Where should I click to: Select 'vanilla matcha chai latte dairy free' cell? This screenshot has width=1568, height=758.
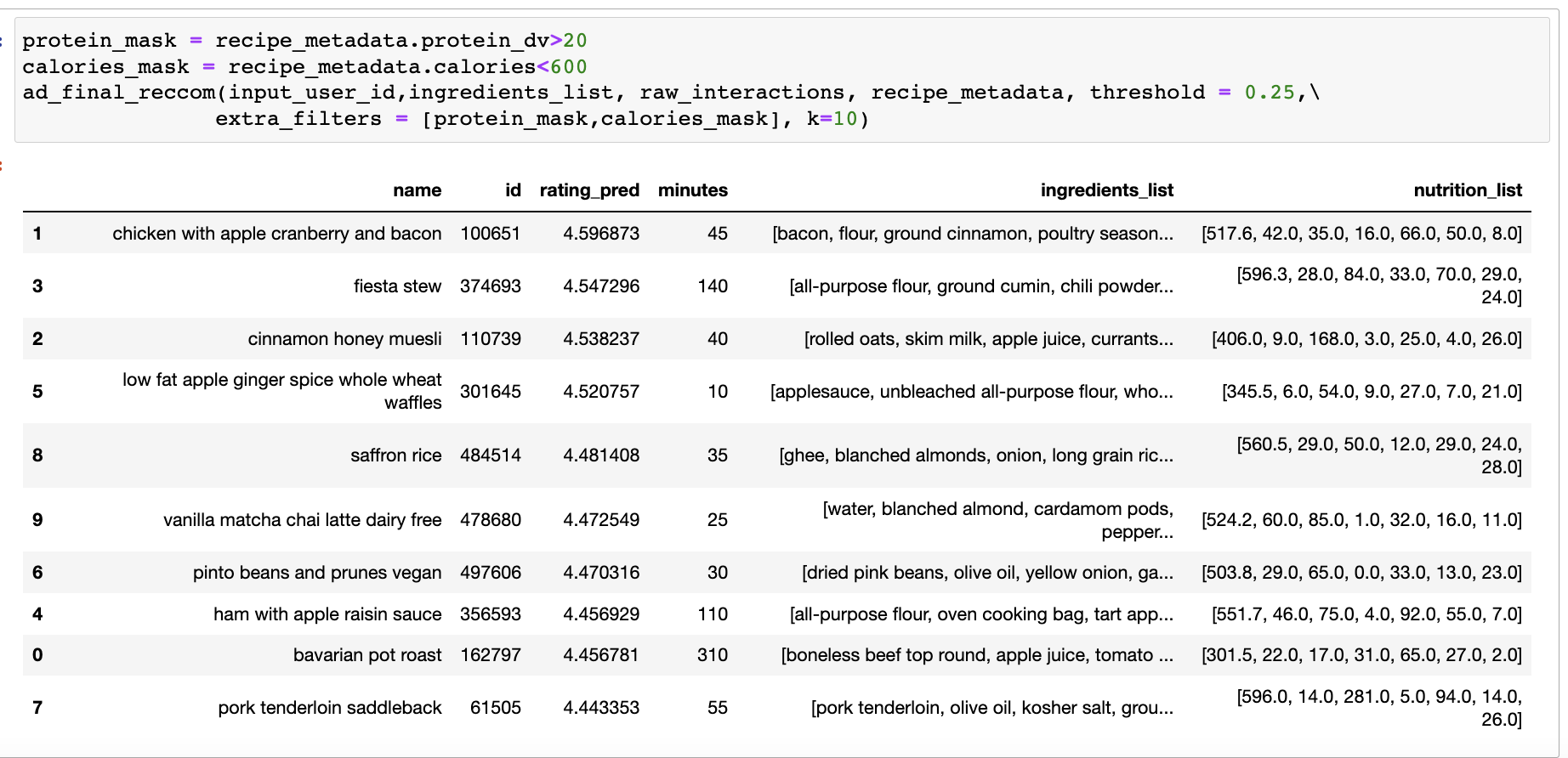pos(302,520)
